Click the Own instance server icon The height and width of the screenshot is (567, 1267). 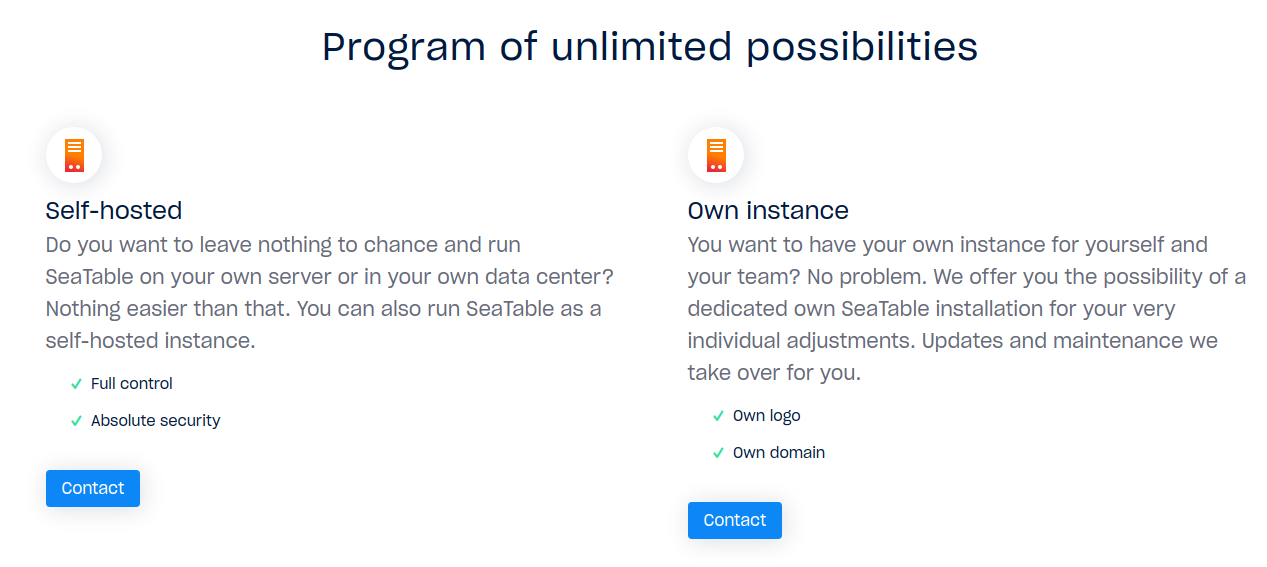(x=716, y=155)
